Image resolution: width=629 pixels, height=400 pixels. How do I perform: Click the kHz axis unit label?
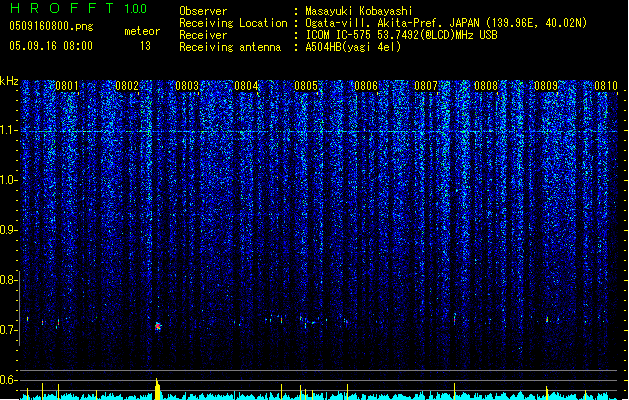coord(9,81)
